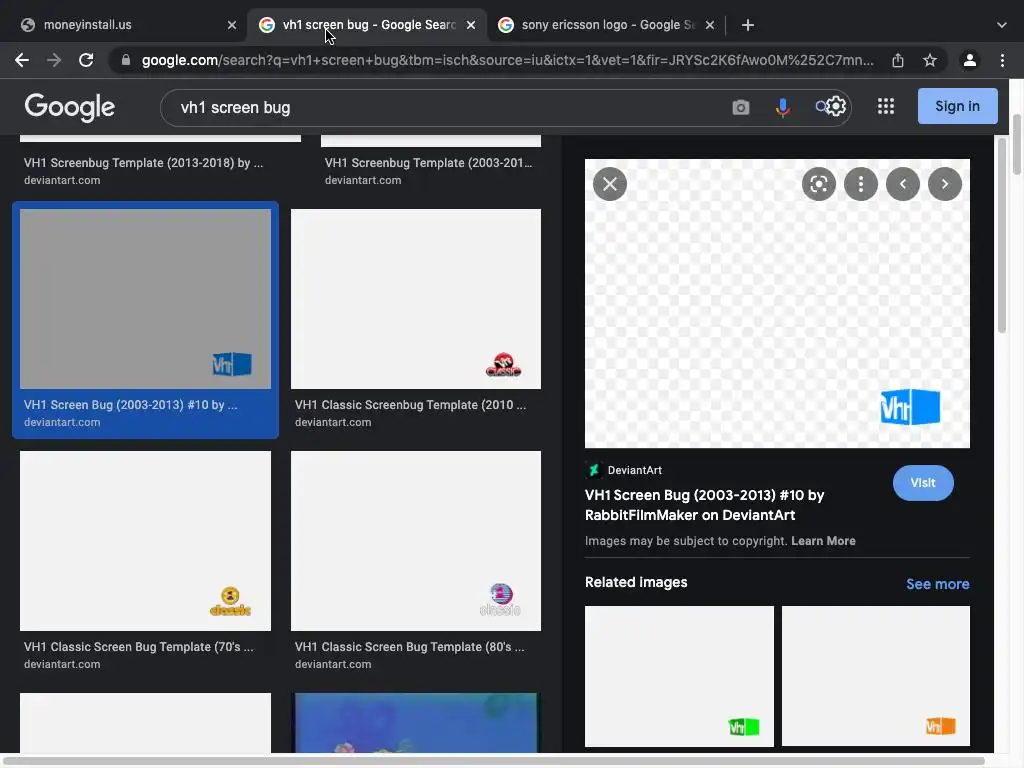Select the VH1 Classic 80's thumbnail
1024x768 pixels.
pyautogui.click(x=416, y=541)
